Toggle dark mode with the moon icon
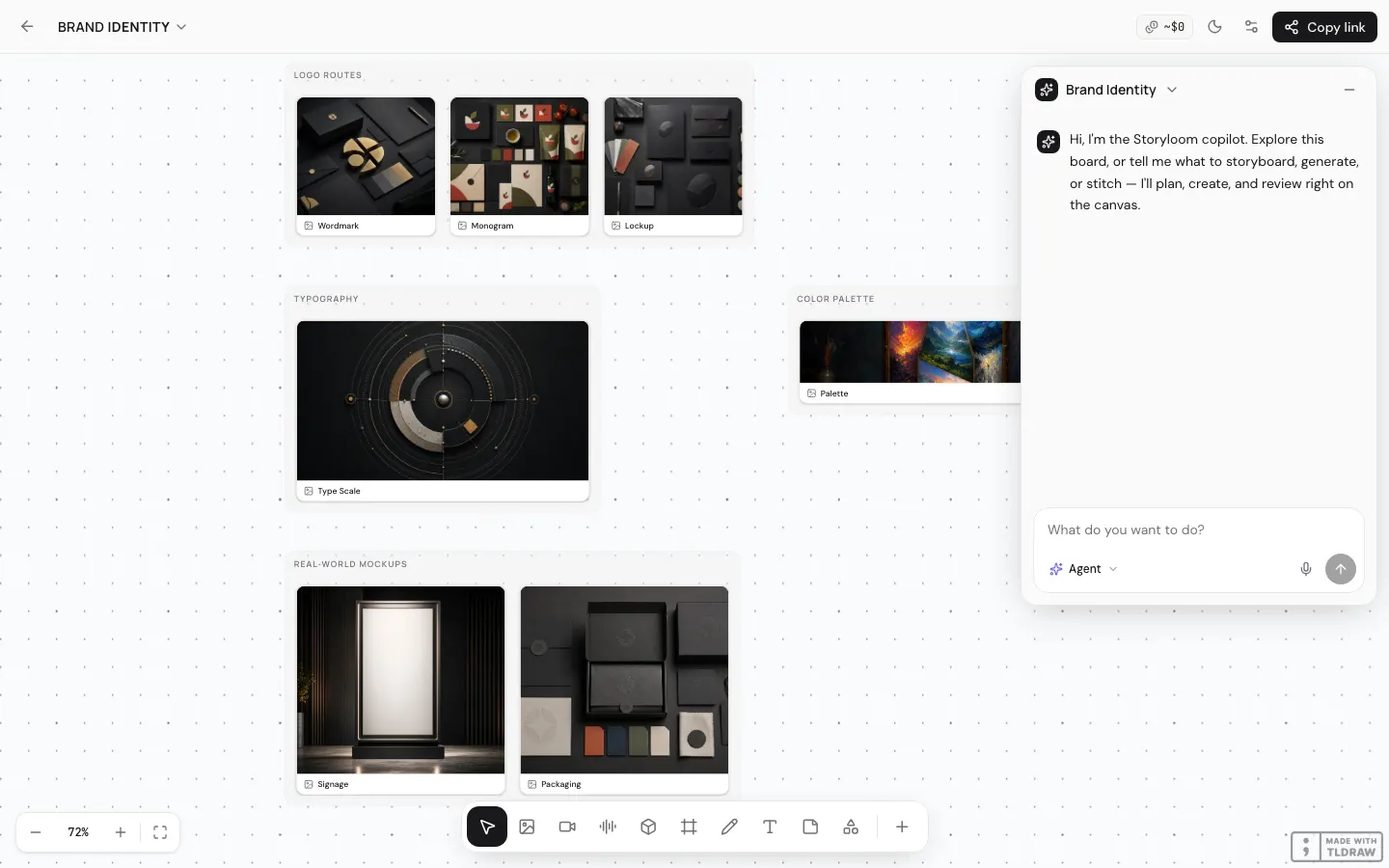The width and height of the screenshot is (1389, 868). pos(1214,27)
